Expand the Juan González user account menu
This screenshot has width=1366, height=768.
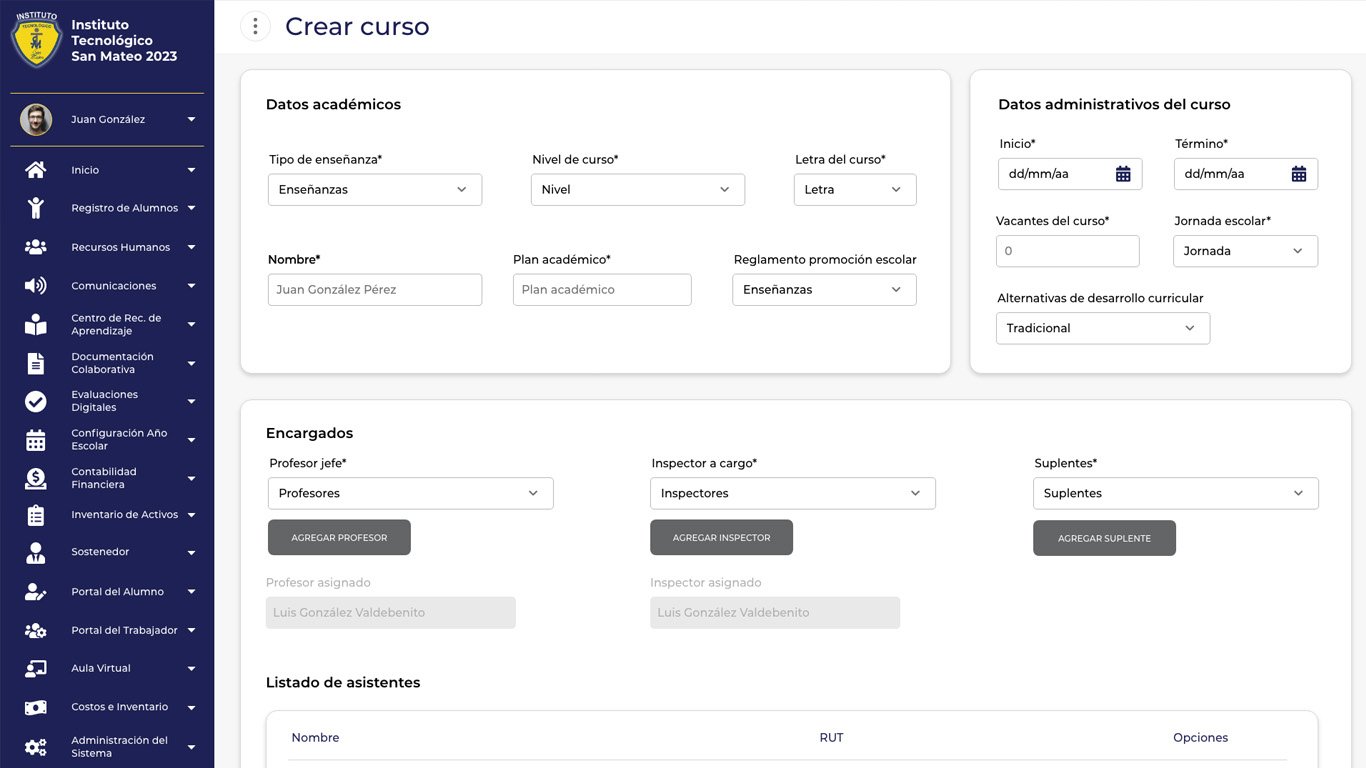pos(190,118)
